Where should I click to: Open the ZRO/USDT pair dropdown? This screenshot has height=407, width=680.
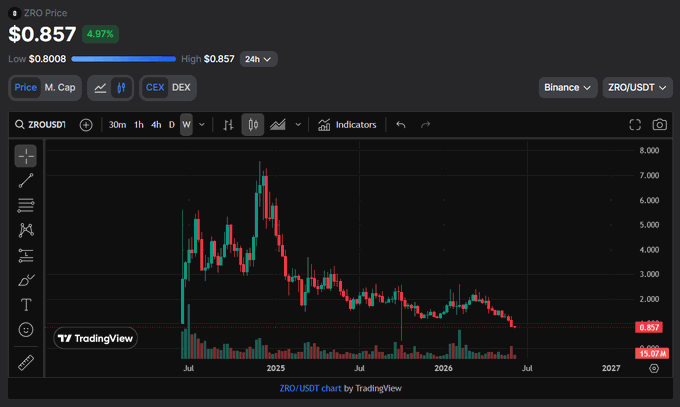pos(638,88)
